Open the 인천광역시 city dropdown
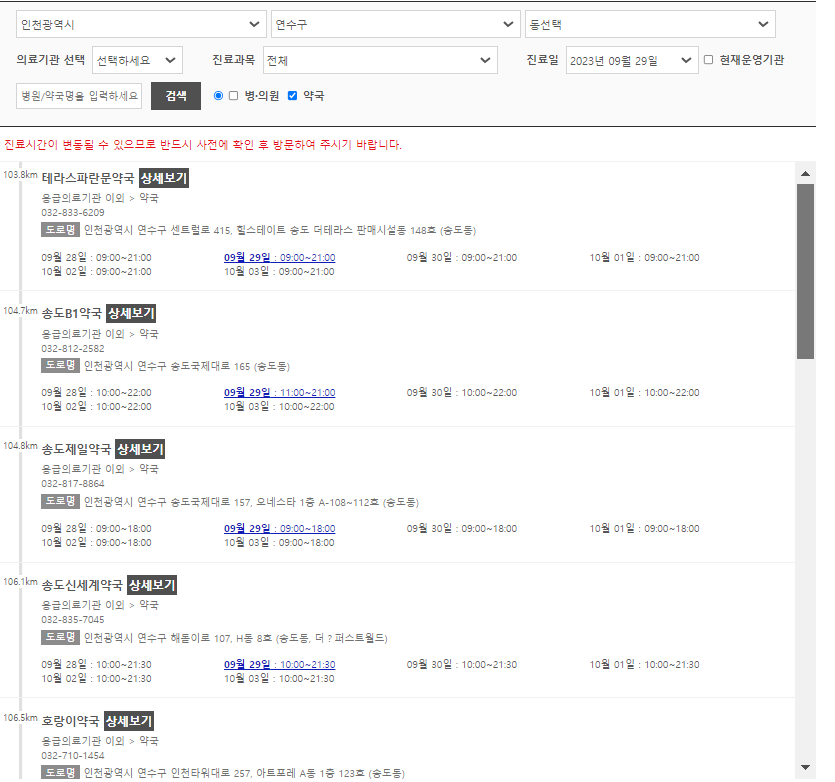The height and width of the screenshot is (782, 835). 141,25
